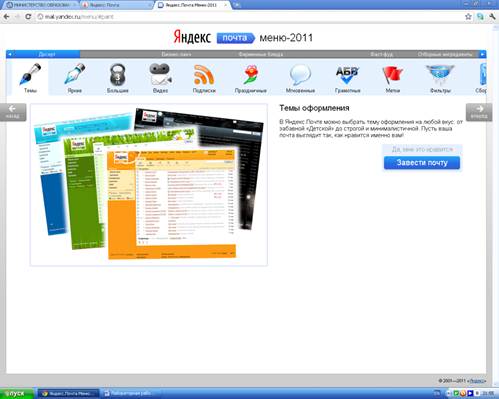This screenshot has height=399, width=499.
Task: Click the language indicator in the taskbar
Action: click(437, 394)
